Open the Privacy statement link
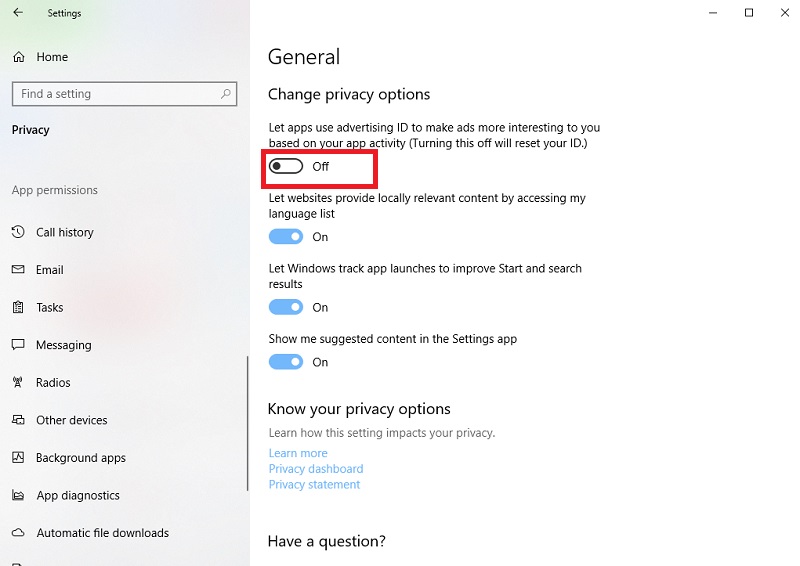 314,485
